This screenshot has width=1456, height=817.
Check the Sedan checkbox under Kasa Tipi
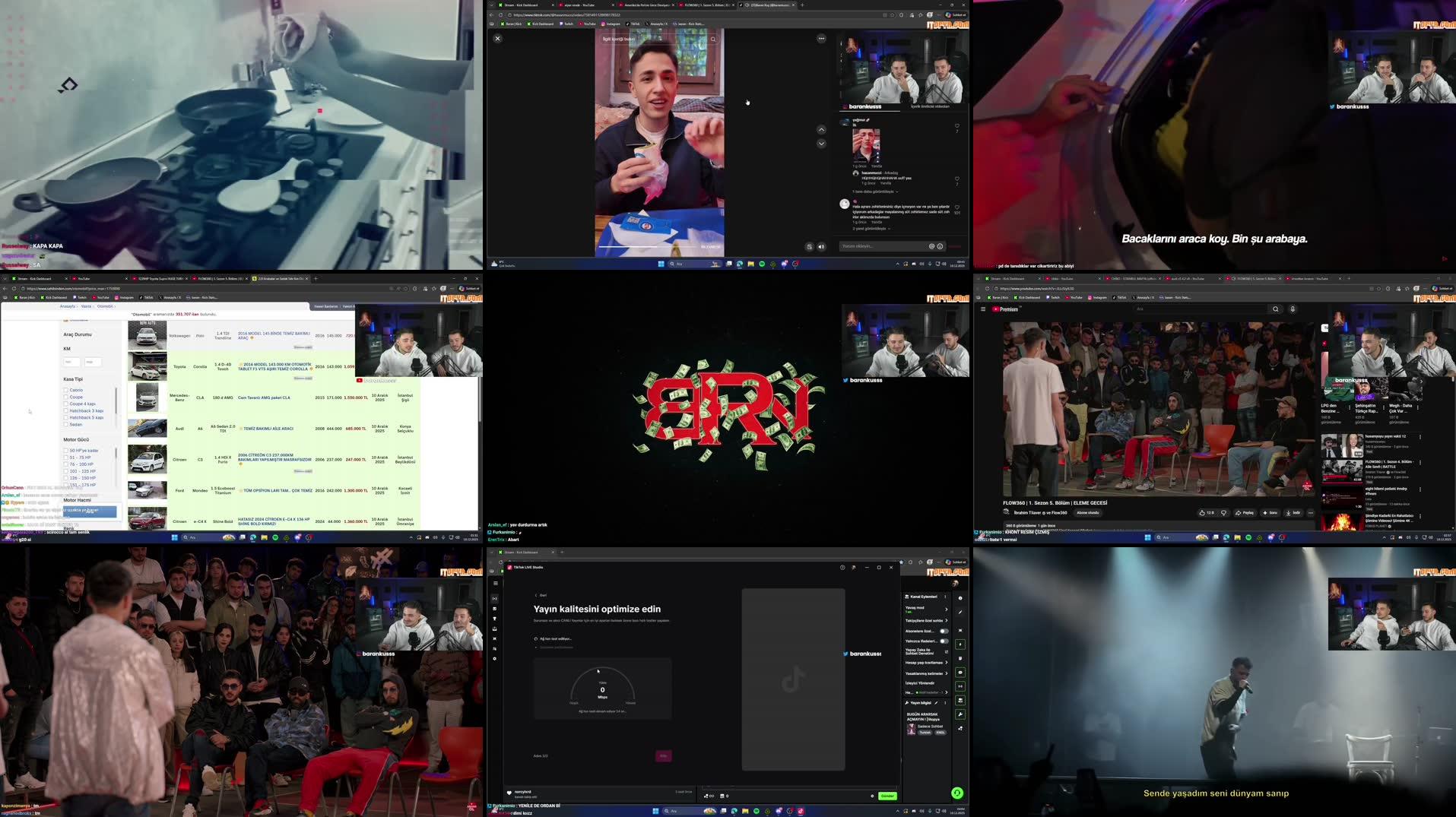point(65,424)
